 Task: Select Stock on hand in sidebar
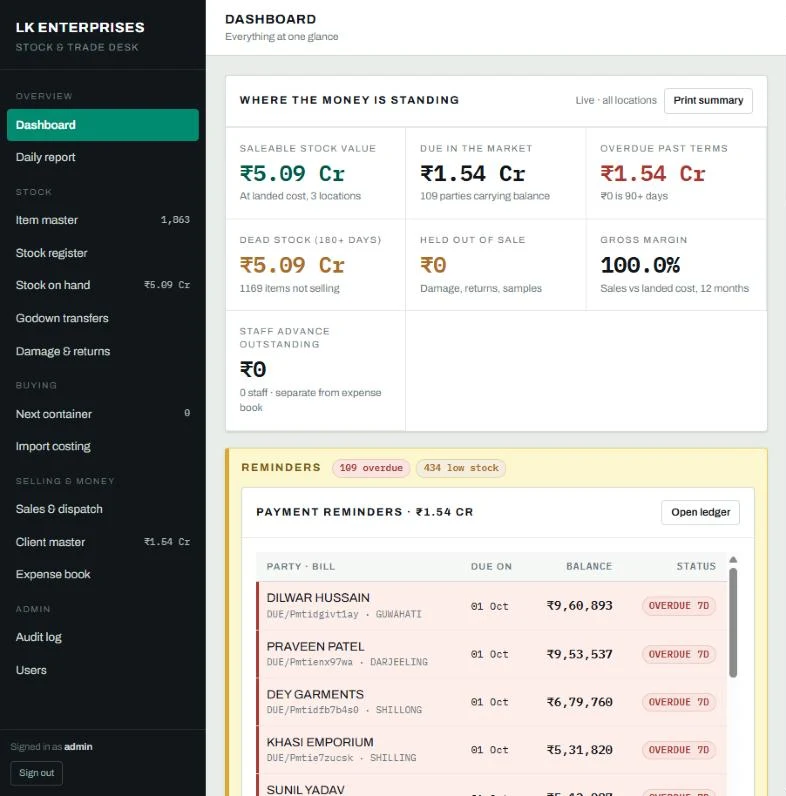click(x=103, y=285)
